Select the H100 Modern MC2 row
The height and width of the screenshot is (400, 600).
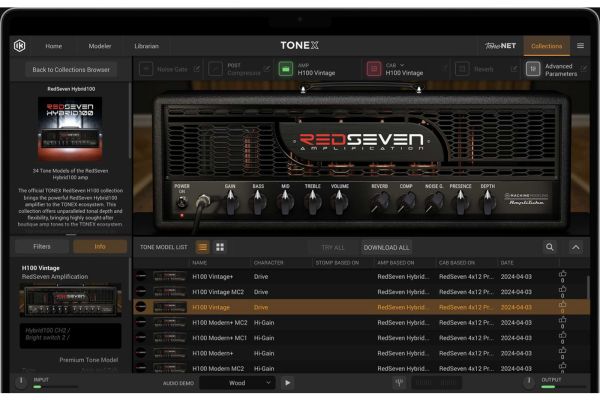(x=361, y=368)
